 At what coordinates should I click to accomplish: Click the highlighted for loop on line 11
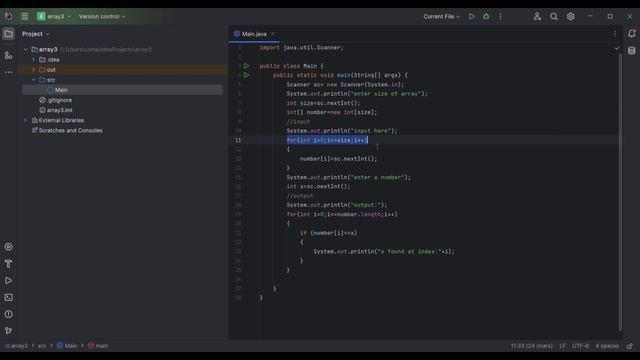point(327,140)
